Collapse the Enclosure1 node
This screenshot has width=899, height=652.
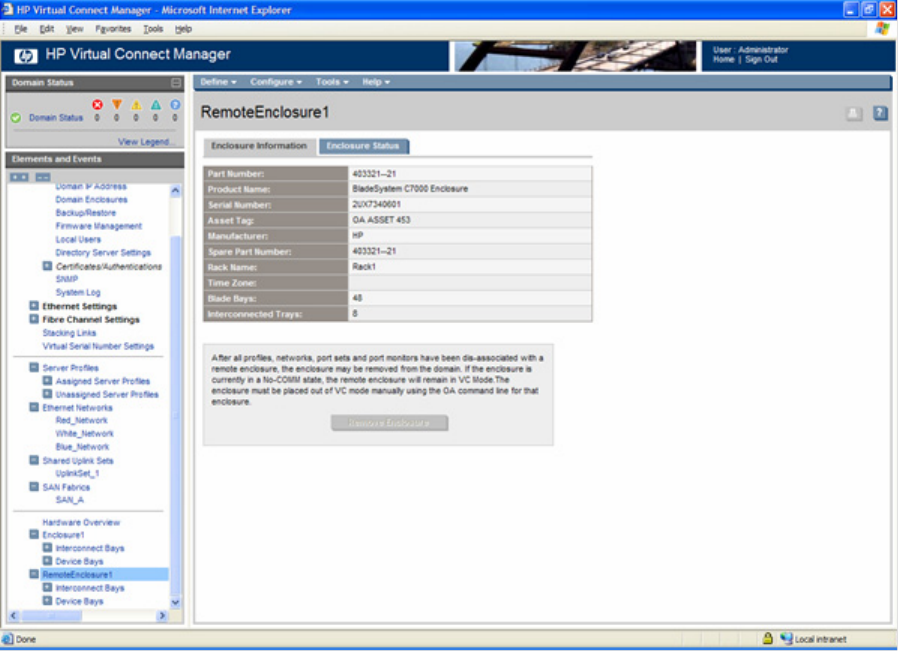[34, 534]
